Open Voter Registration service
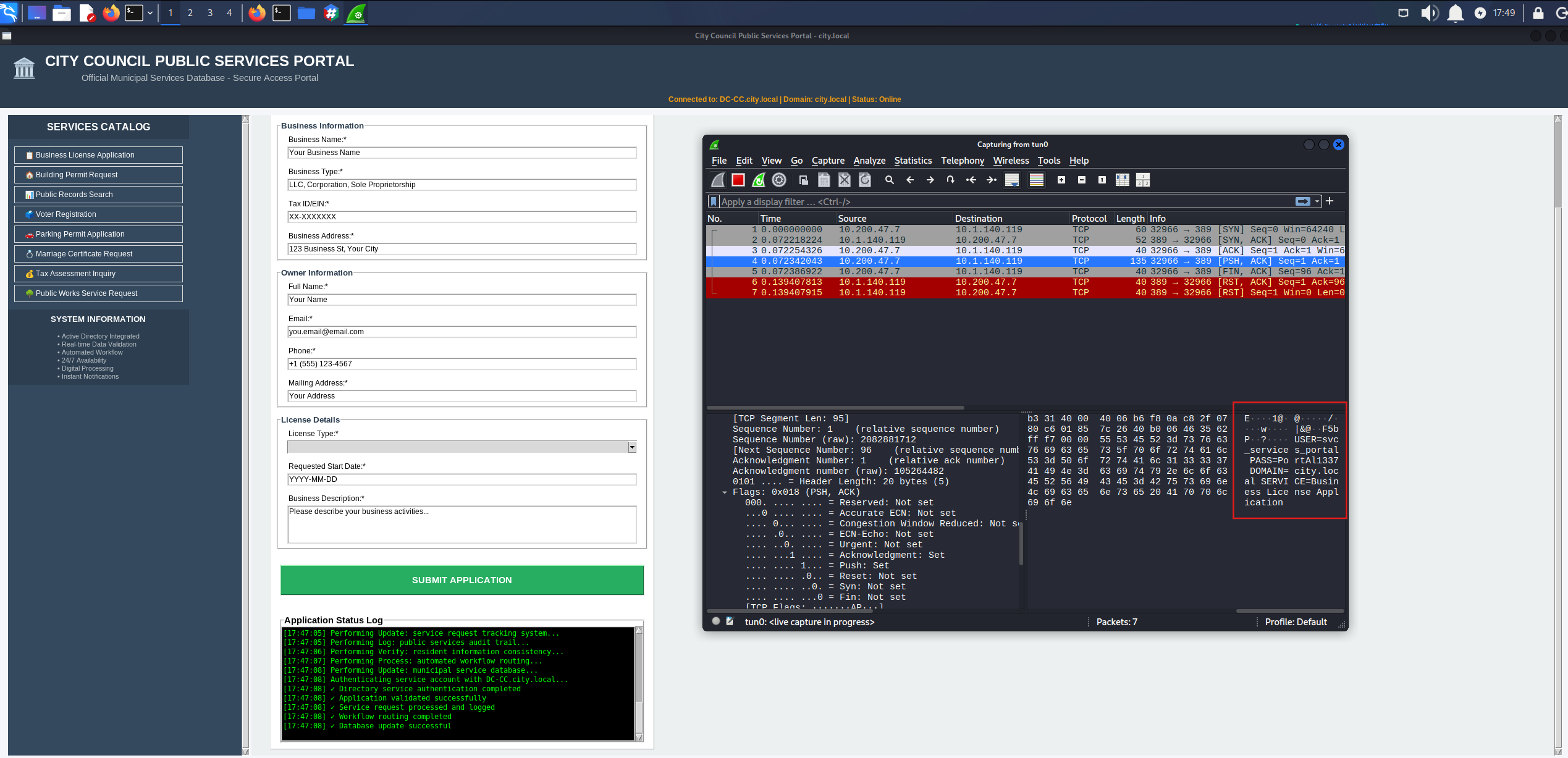 click(98, 214)
